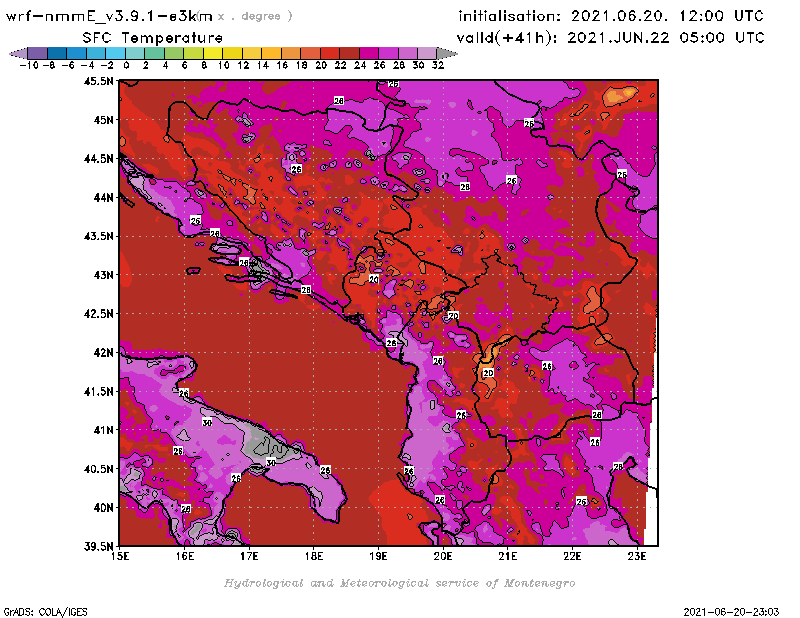
Task: Click the 17E longitude label
Action: click(249, 556)
